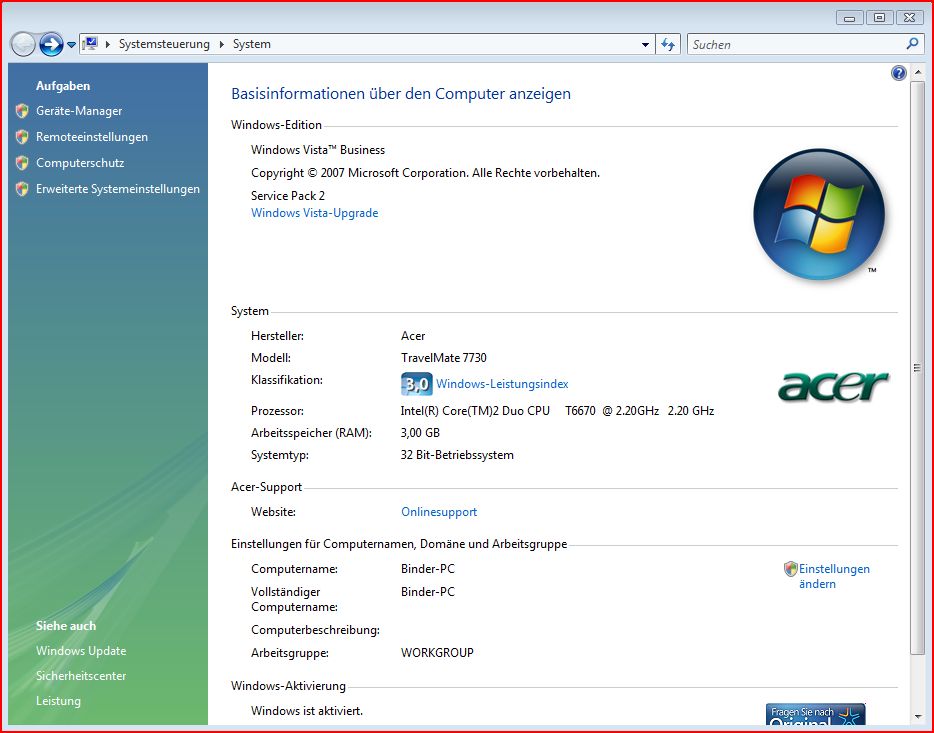
Task: Click the 'Windows ist aktiviert.' text
Action: pyautogui.click(x=307, y=710)
